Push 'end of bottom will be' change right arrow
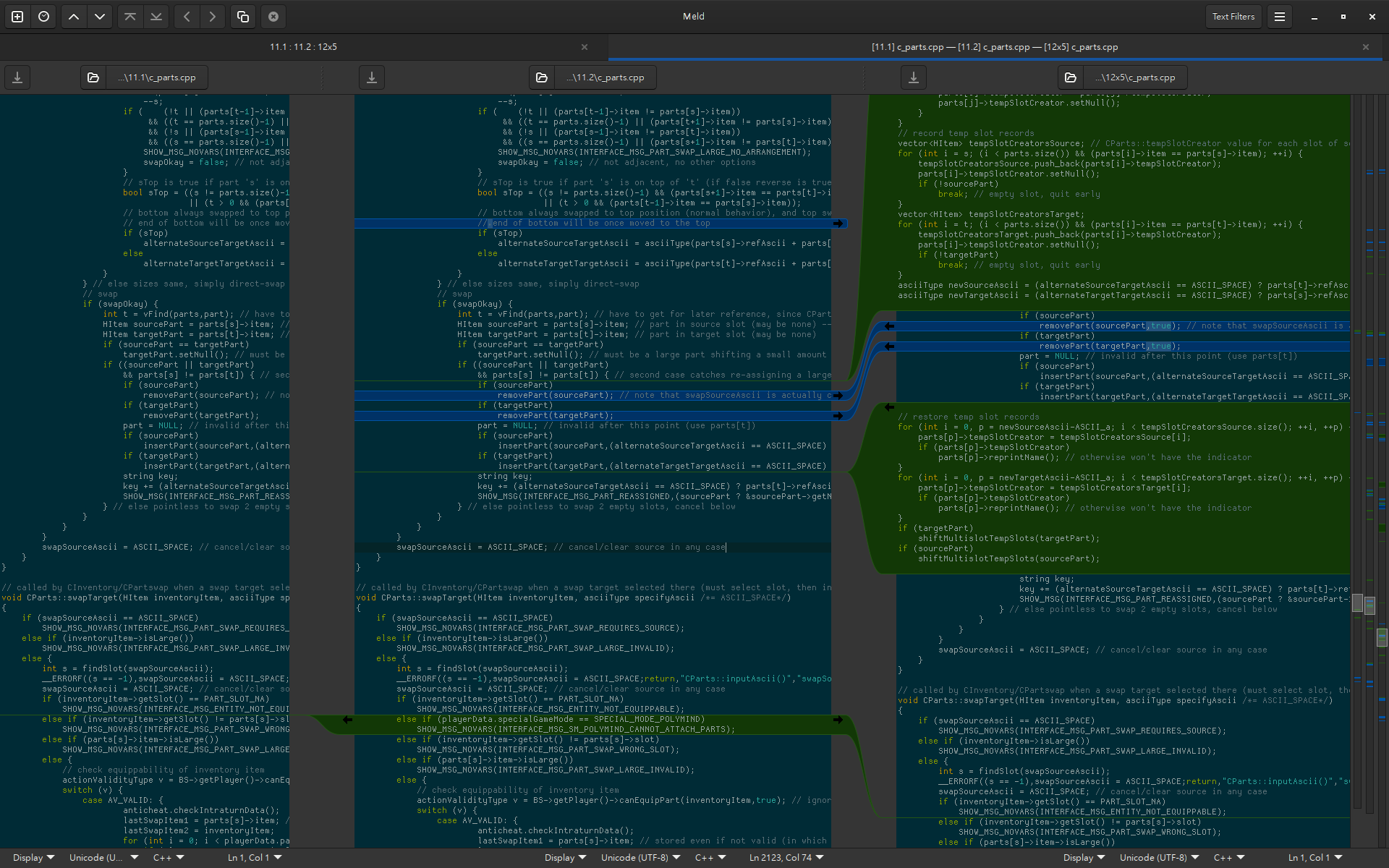Image resolution: width=1389 pixels, height=868 pixels. [x=838, y=224]
